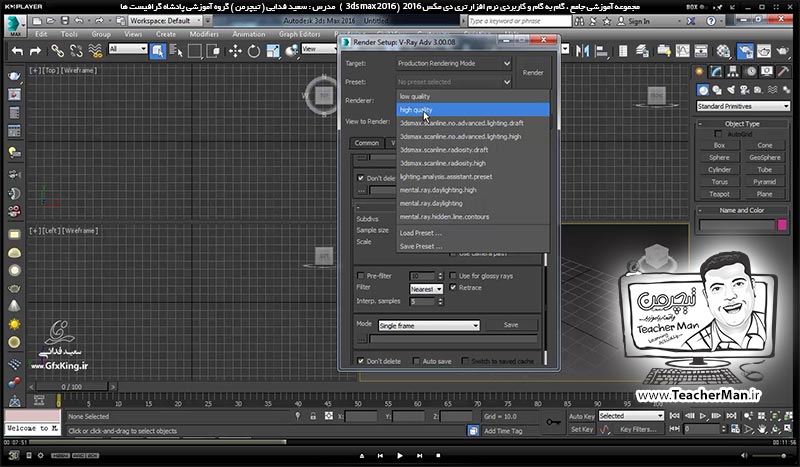
Task: Select the Bind to Space Warp icon
Action: tap(95, 51)
